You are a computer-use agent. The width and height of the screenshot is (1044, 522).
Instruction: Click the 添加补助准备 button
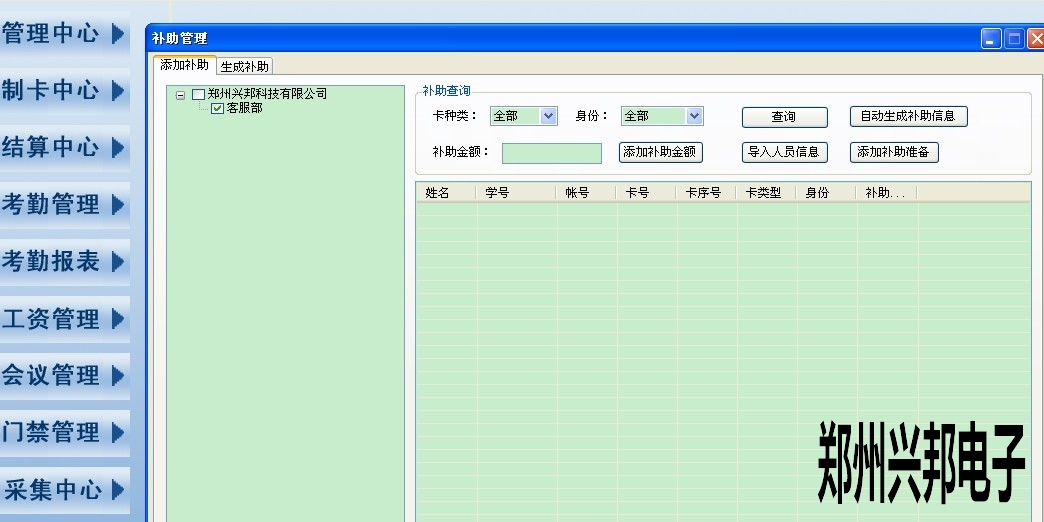tap(894, 152)
